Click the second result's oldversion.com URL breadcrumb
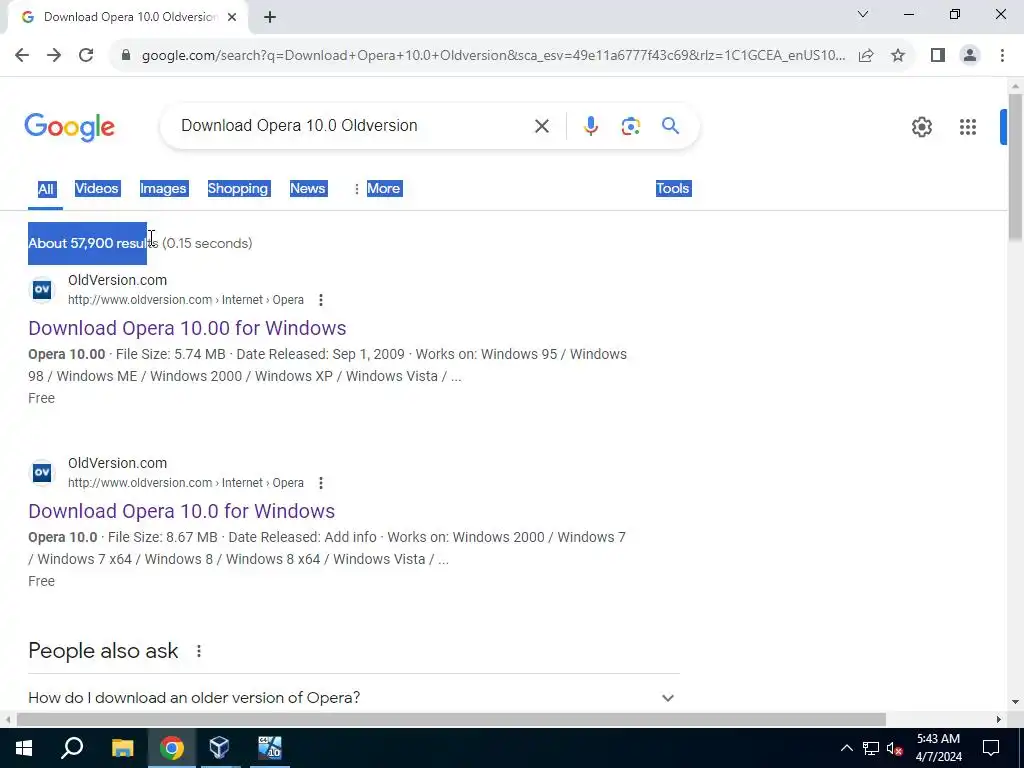 [185, 483]
